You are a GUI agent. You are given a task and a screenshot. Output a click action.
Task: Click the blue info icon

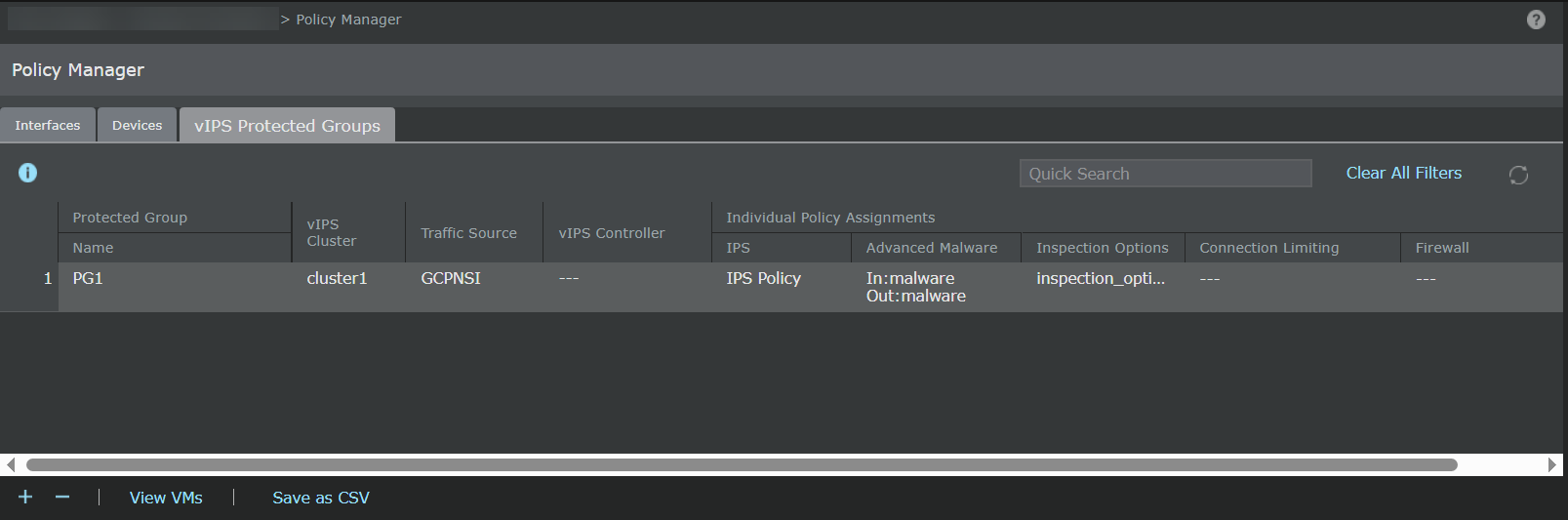pyautogui.click(x=28, y=173)
